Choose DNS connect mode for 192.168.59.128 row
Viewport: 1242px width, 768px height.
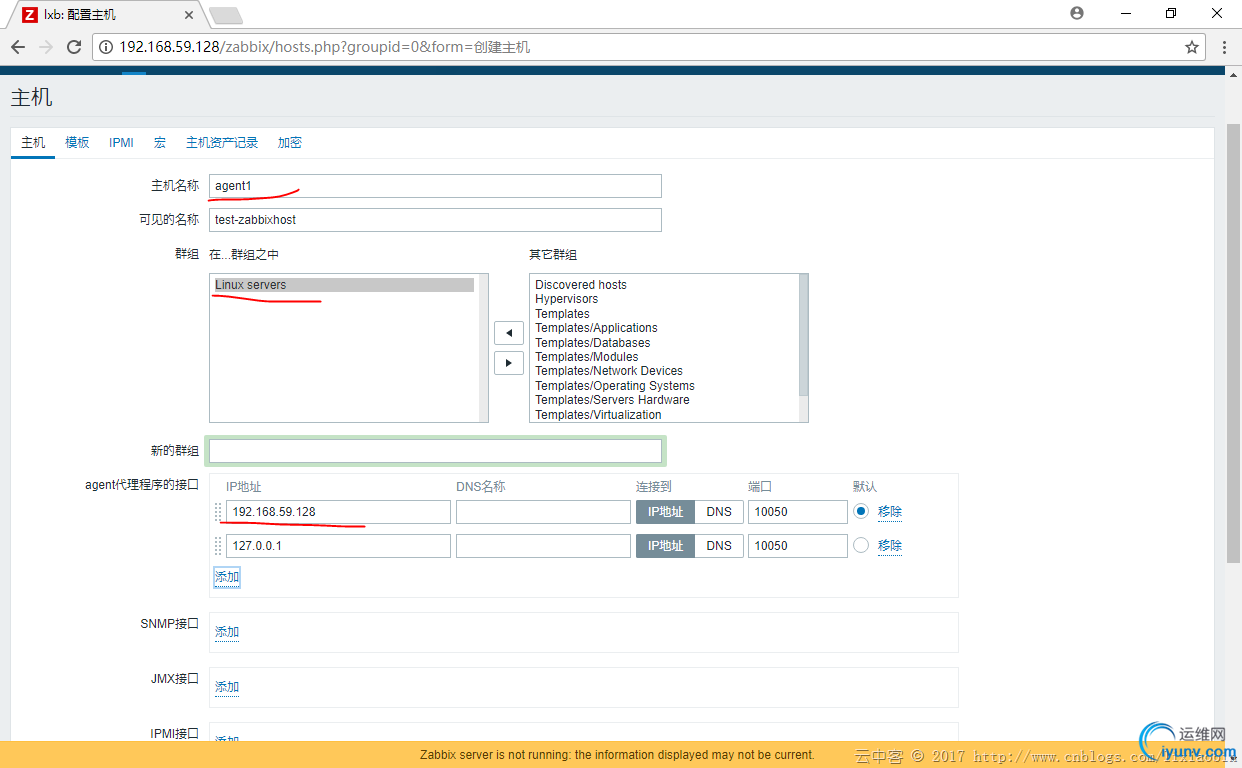(719, 512)
